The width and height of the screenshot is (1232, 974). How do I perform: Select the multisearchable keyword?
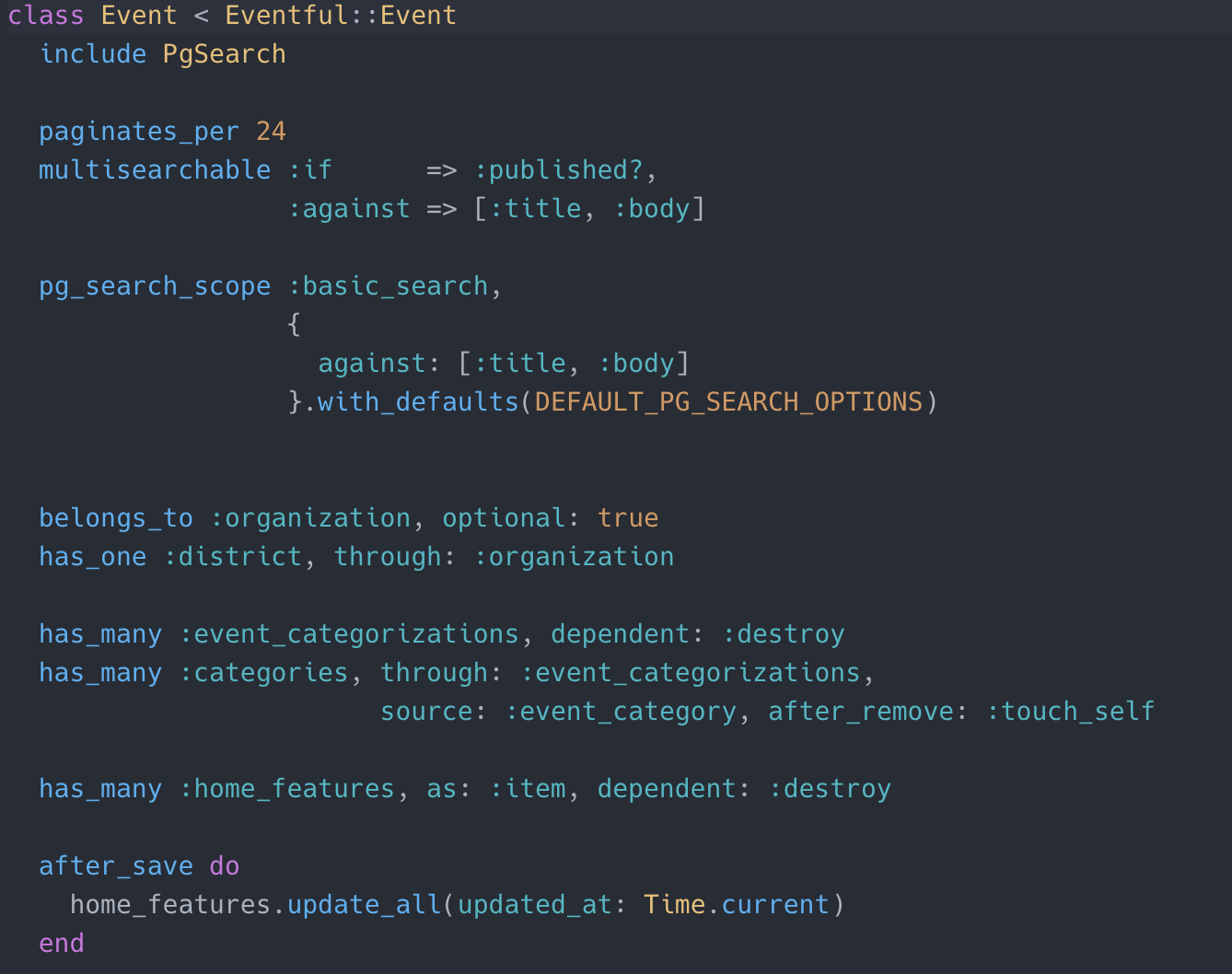click(154, 169)
